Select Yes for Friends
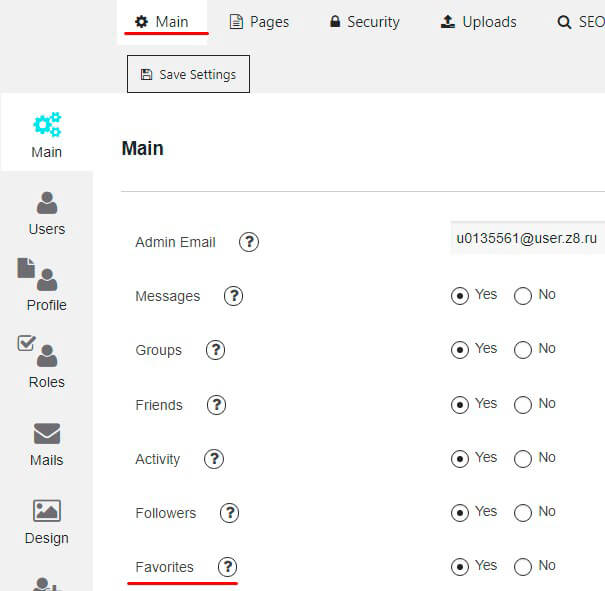This screenshot has height=591, width=605. (460, 405)
